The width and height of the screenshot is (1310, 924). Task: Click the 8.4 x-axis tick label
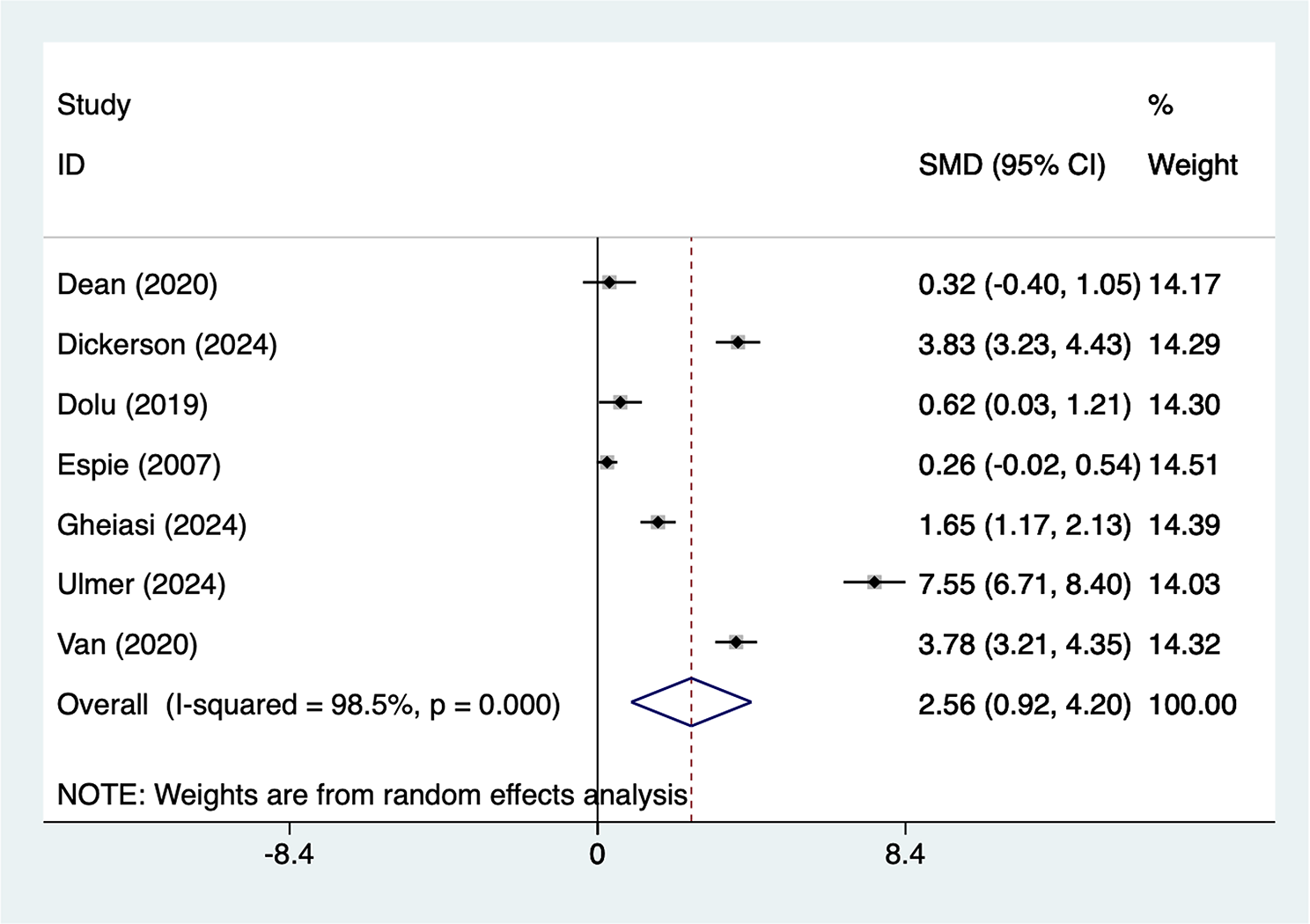pyautogui.click(x=905, y=854)
